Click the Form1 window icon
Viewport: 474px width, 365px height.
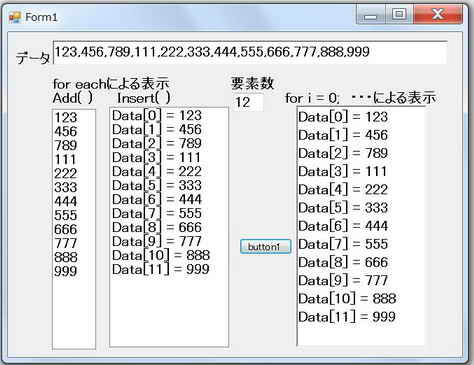click(x=15, y=17)
